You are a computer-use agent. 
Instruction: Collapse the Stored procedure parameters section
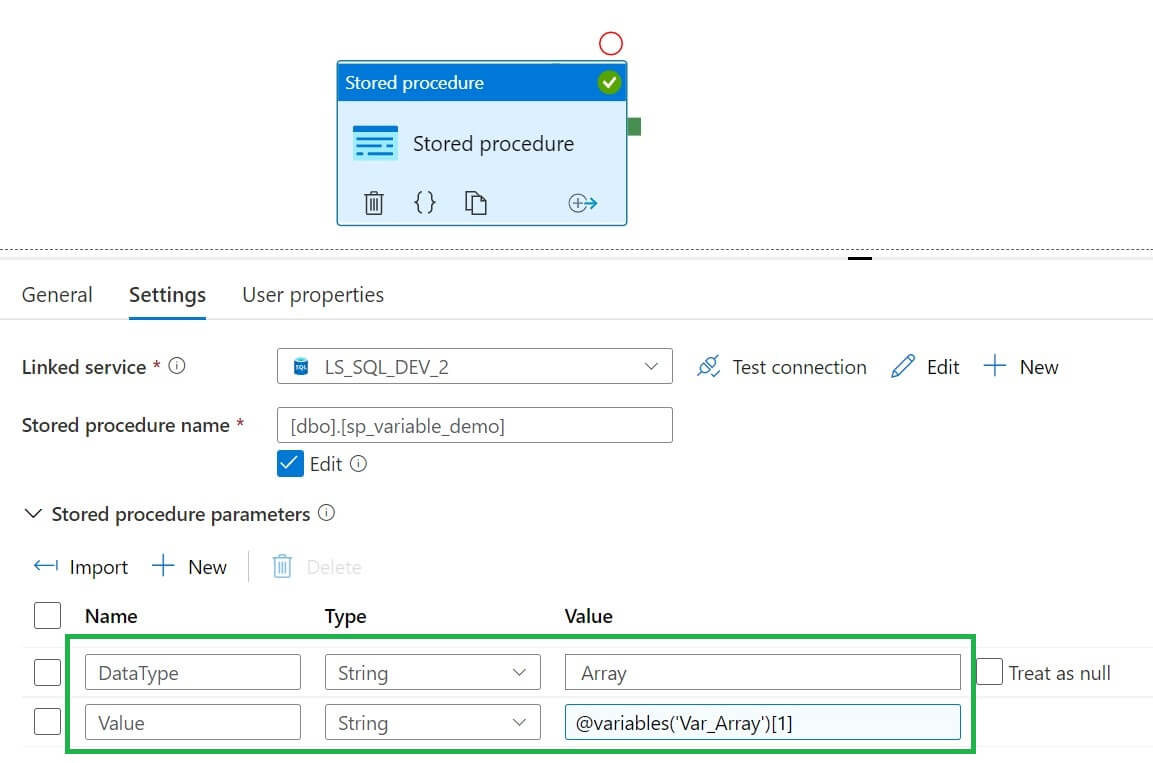[33, 514]
